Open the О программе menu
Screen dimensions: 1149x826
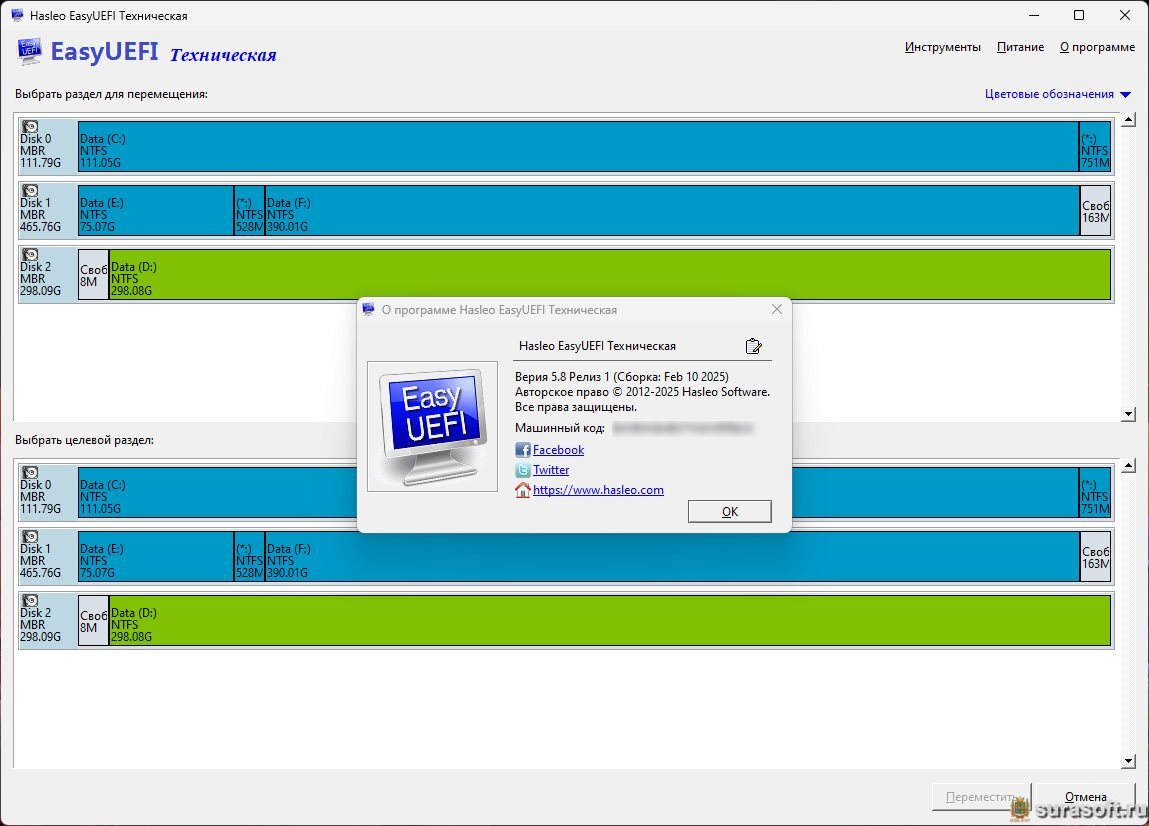tap(1097, 47)
